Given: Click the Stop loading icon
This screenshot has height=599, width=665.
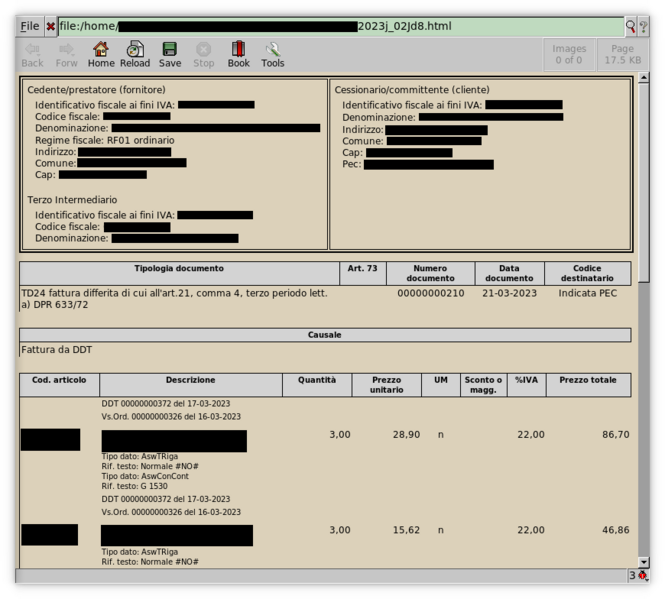Looking at the screenshot, I should point(204,54).
